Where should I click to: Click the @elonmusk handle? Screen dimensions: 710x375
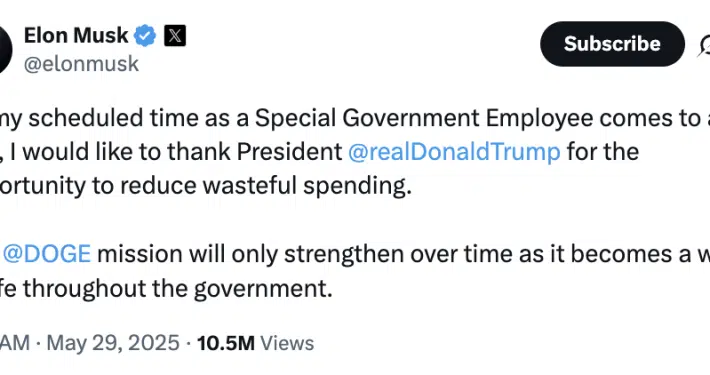[x=81, y=64]
